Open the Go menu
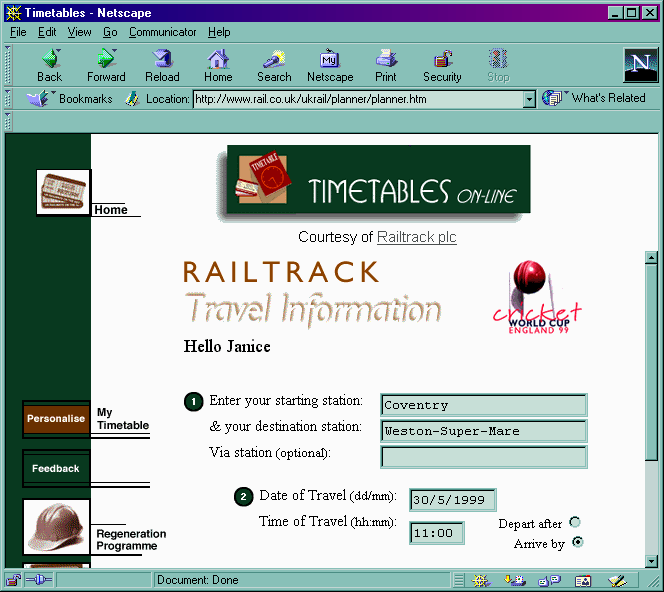 point(110,32)
